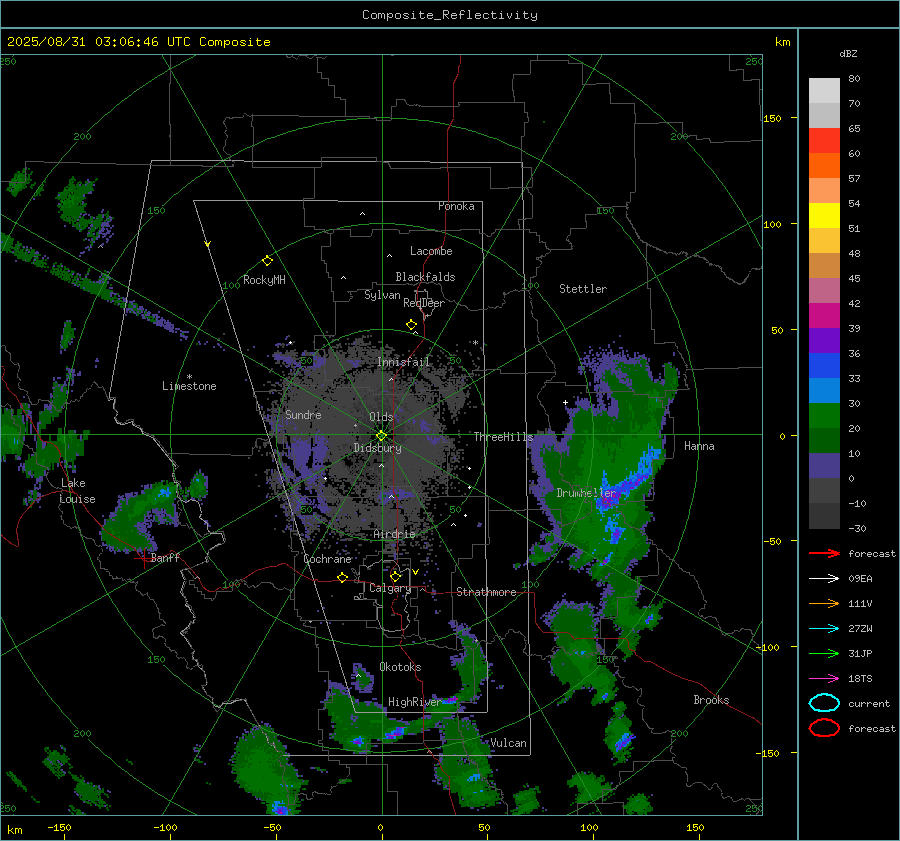Screen dimensions: 900x841
Task: Click the Strathmore label
Action: click(486, 592)
